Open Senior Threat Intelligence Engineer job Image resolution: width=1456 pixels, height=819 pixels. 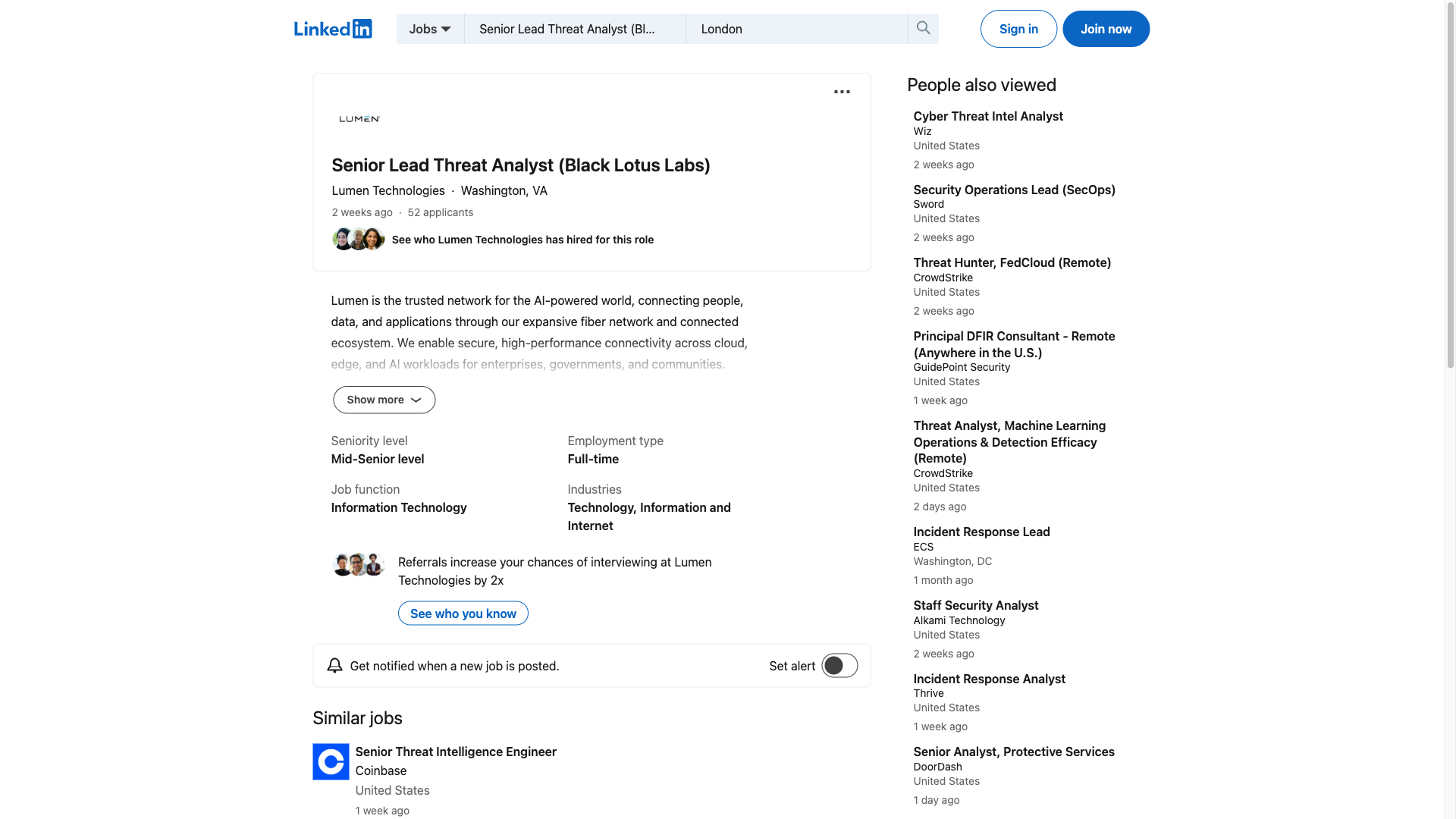click(x=456, y=752)
